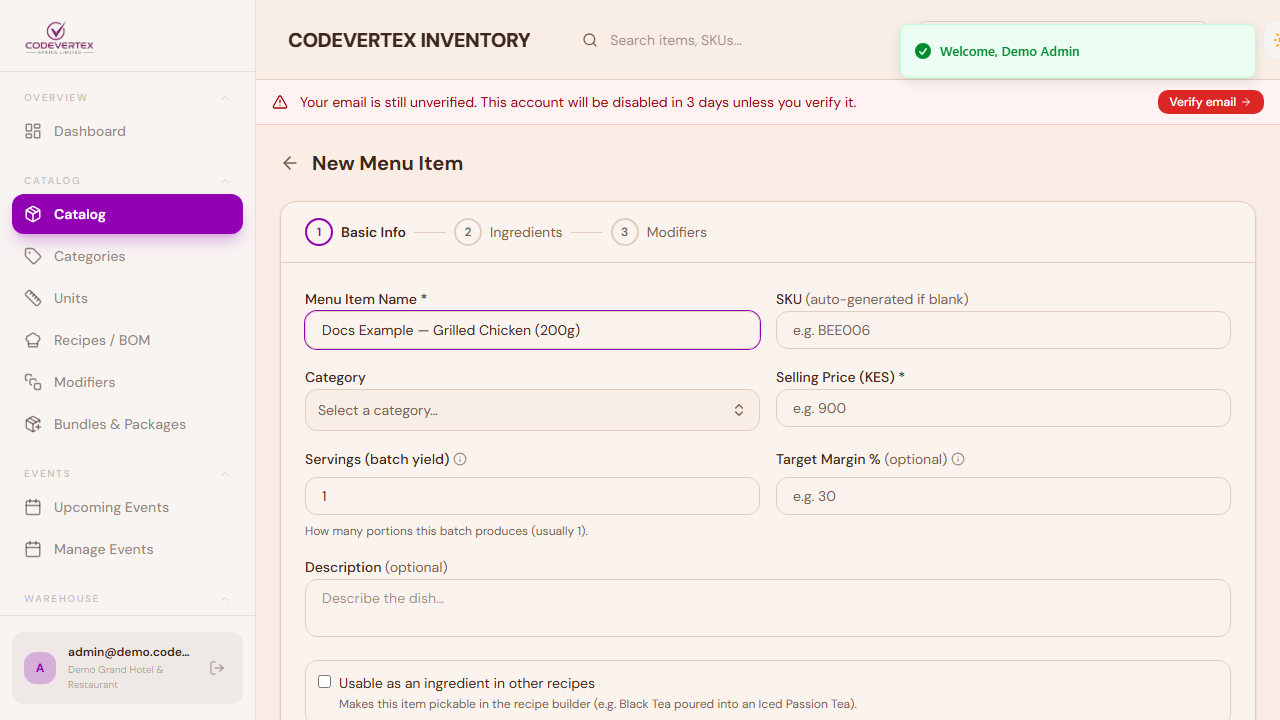The width and height of the screenshot is (1280, 720).
Task: Click the CODEVERTEX INVENTORY header title
Action: (x=409, y=40)
